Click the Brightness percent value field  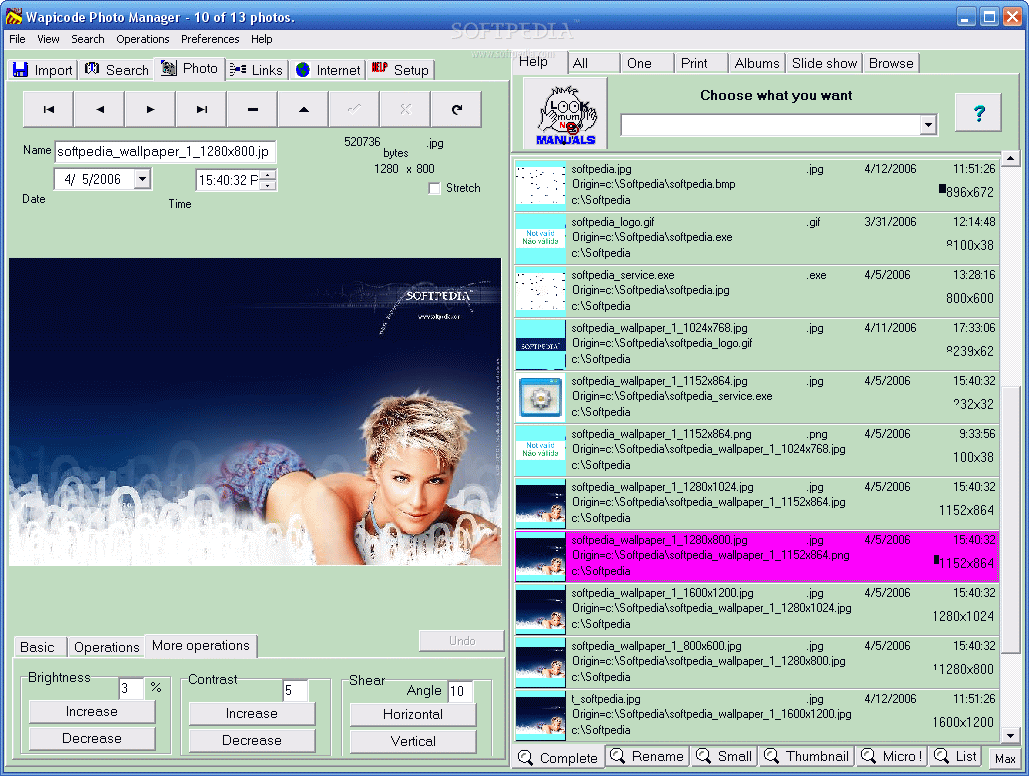click(x=131, y=688)
